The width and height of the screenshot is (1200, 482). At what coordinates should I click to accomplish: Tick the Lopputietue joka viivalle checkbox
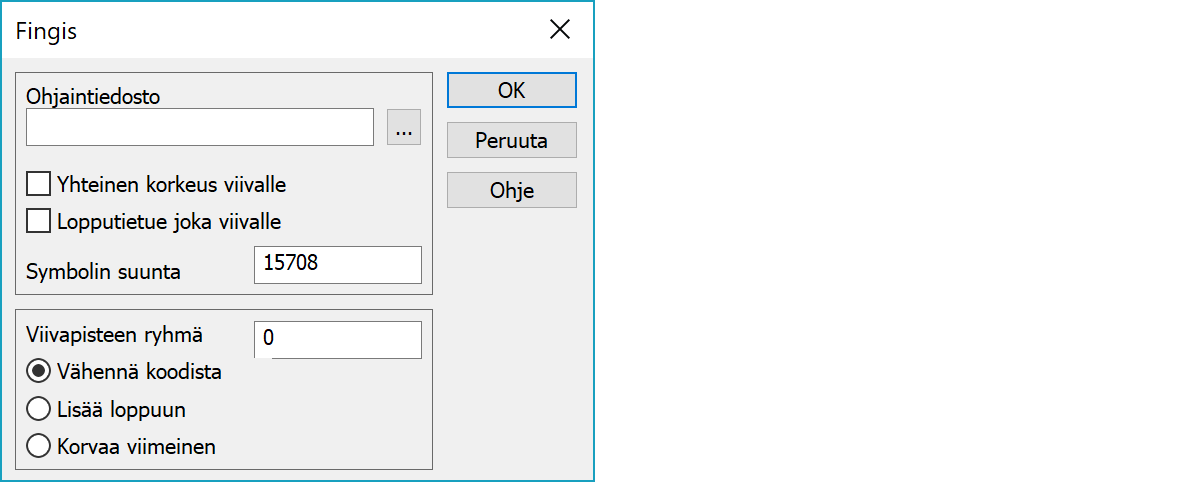coord(39,220)
